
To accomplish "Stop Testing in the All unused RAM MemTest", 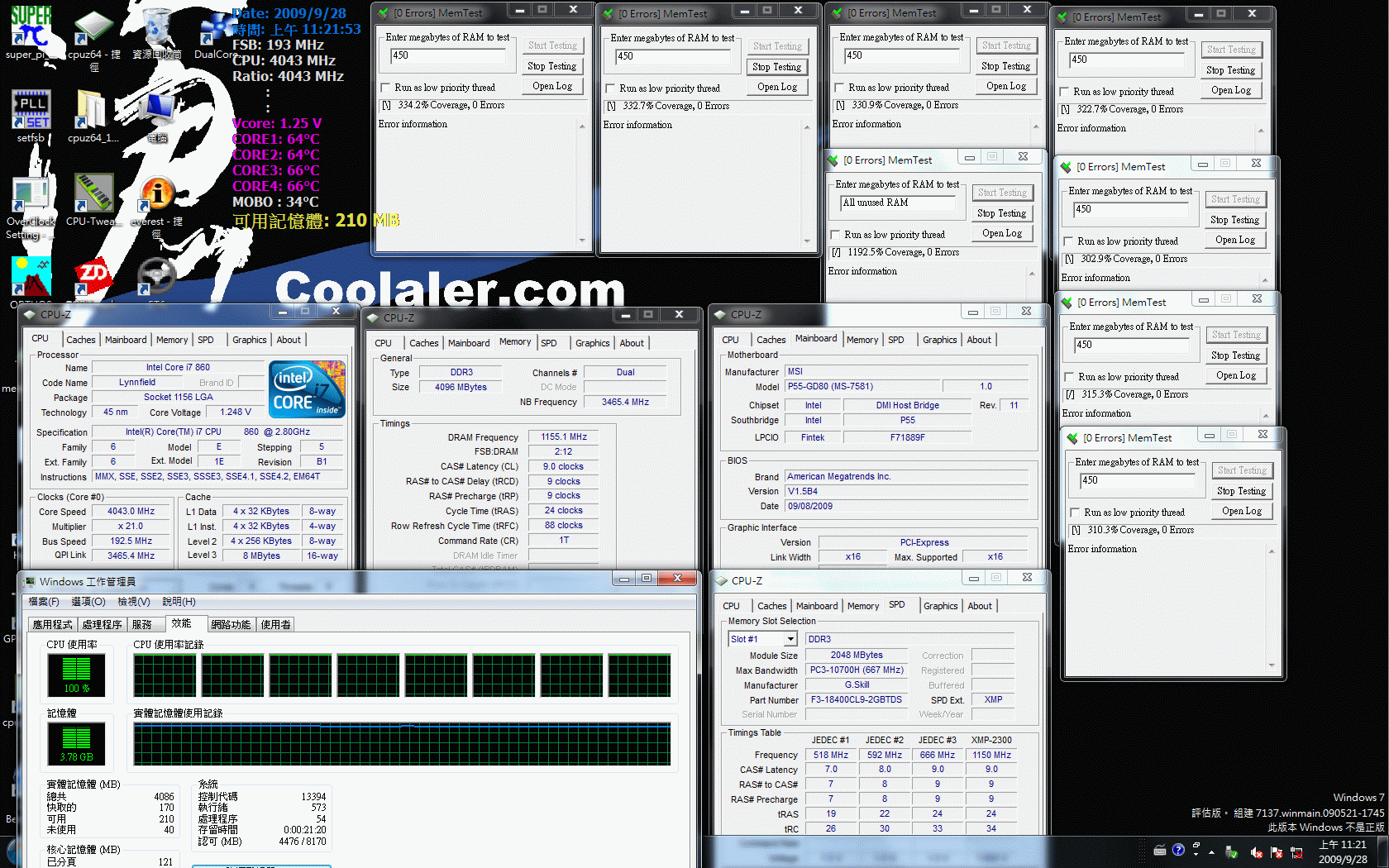I will [1002, 213].
